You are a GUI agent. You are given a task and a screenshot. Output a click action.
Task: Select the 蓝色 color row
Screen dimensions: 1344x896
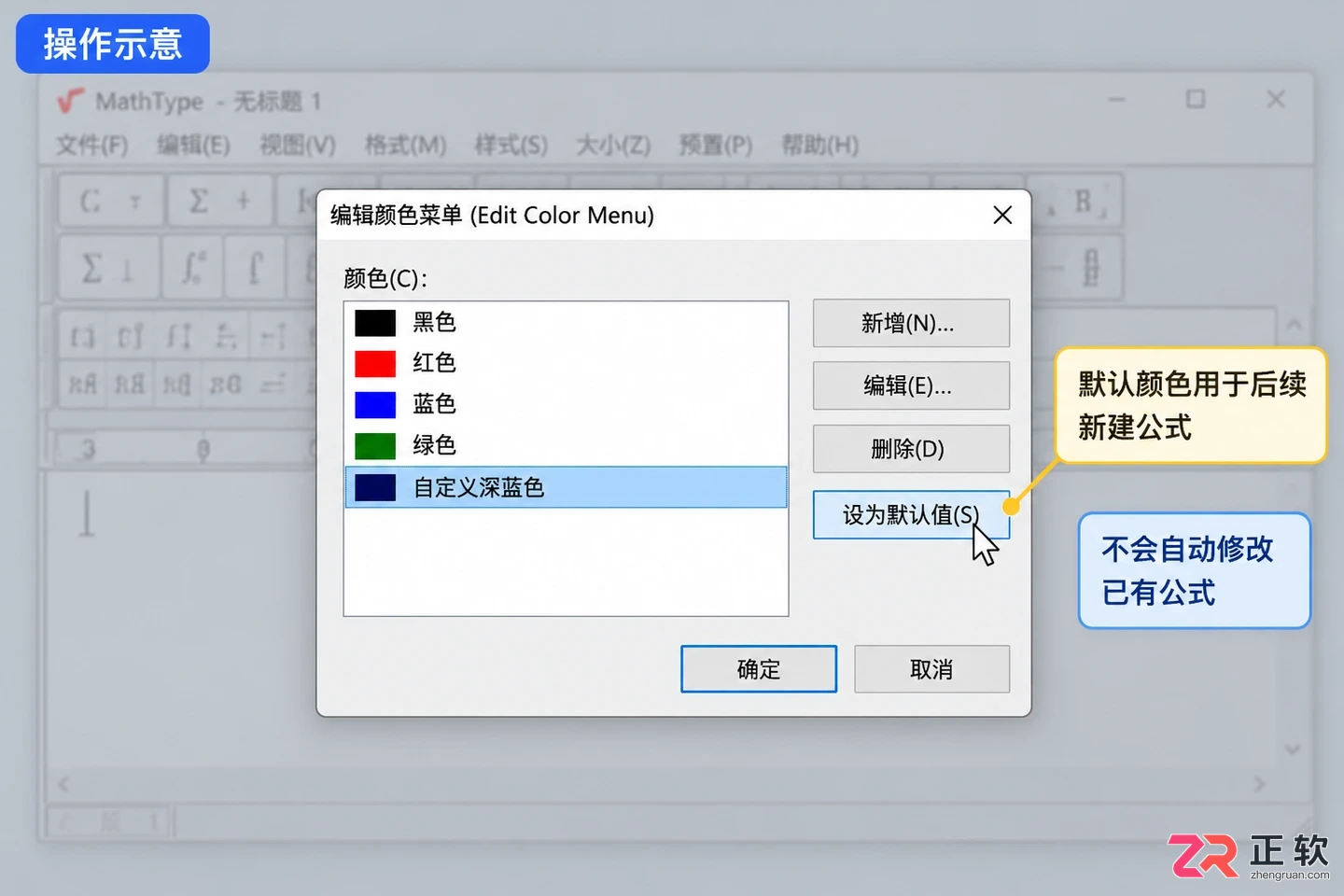(x=566, y=404)
